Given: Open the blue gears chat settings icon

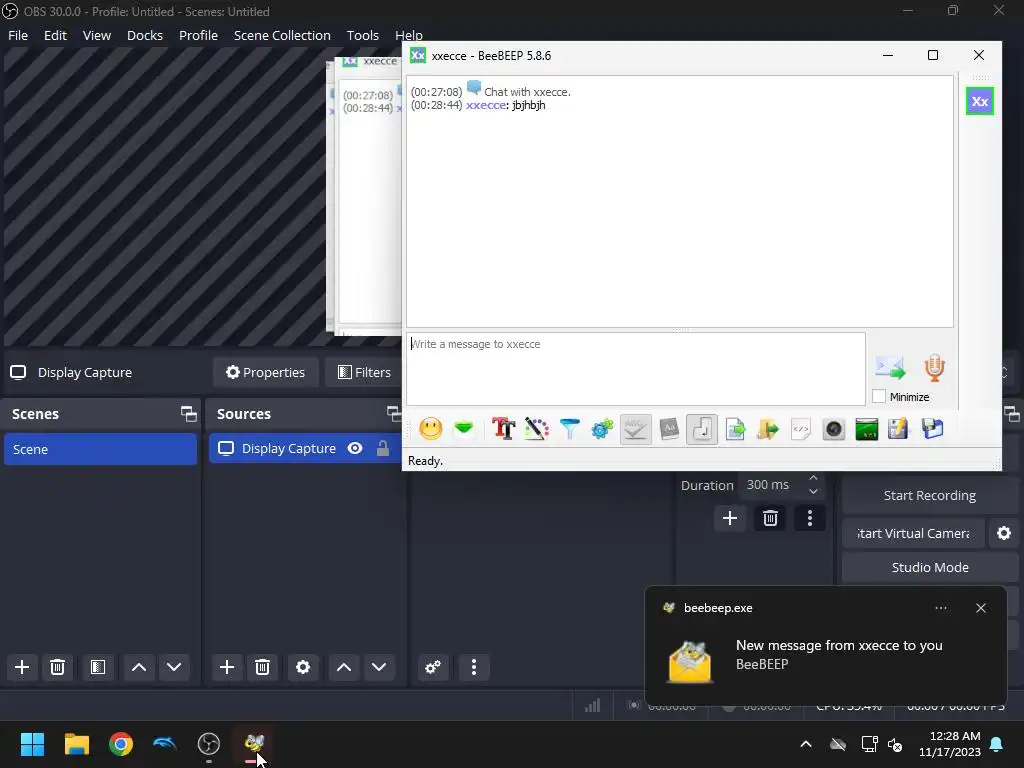Looking at the screenshot, I should 602,429.
